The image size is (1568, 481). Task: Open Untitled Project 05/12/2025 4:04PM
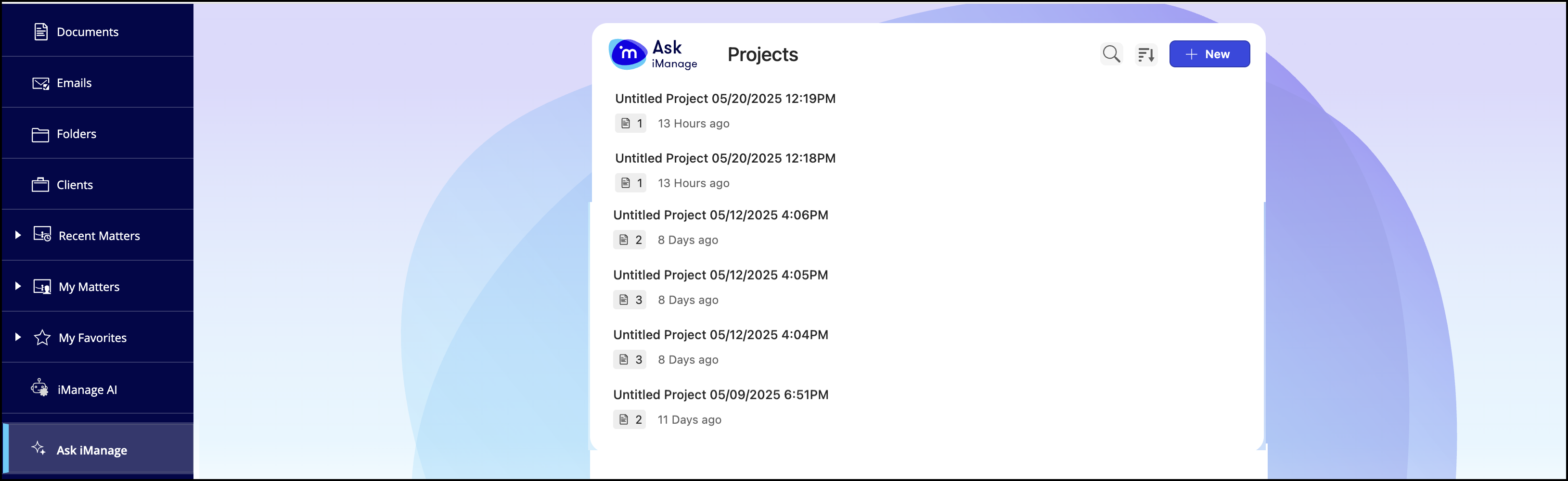point(720,335)
